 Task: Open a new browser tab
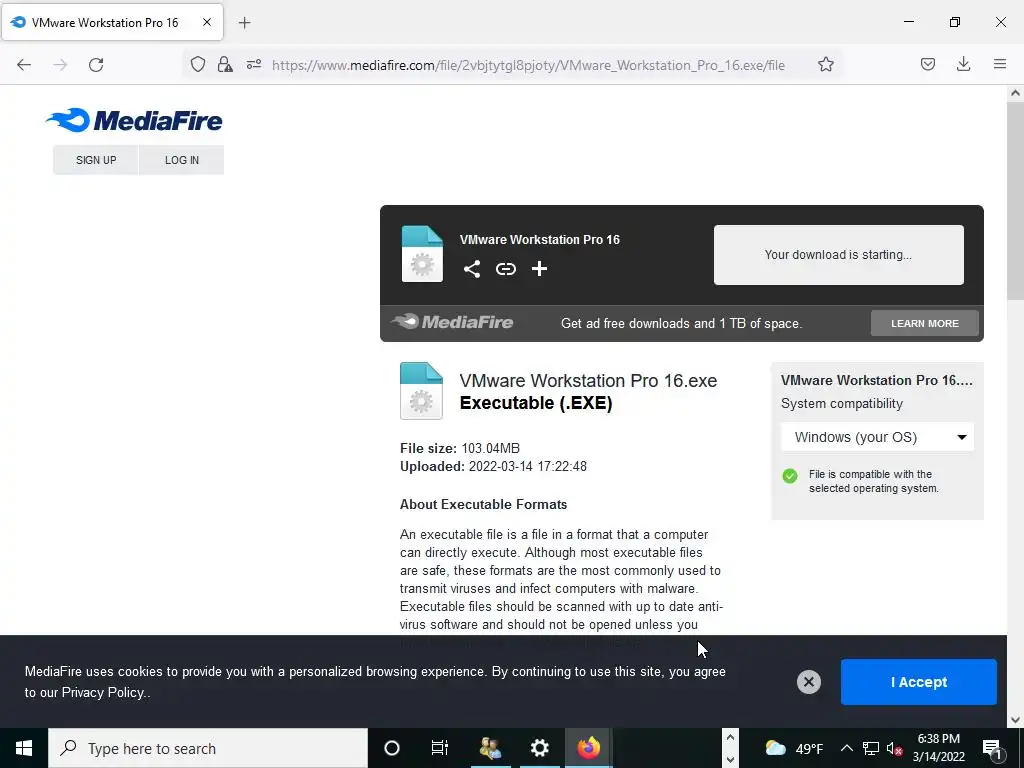point(244,23)
